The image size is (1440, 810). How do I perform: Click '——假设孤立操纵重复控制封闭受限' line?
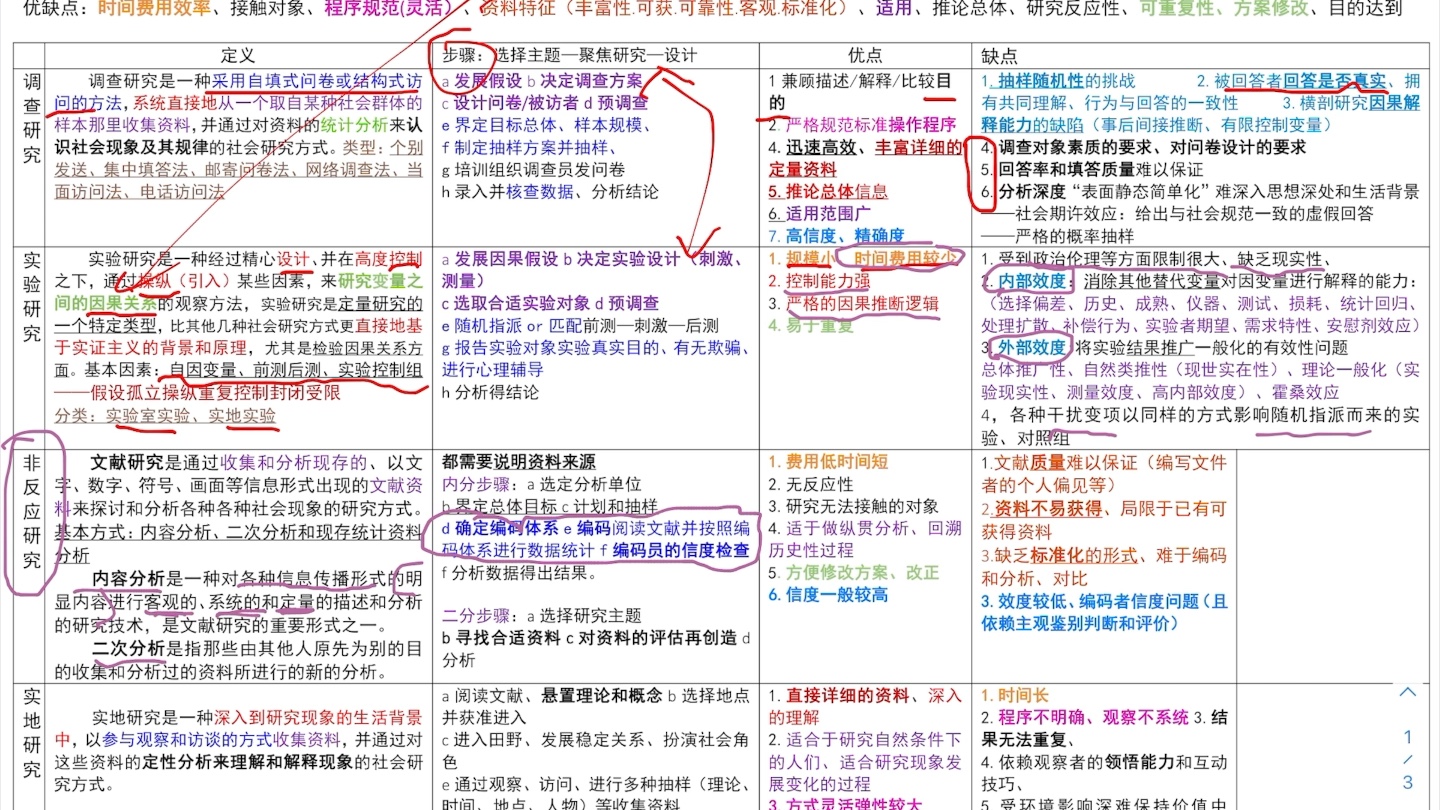(198, 391)
